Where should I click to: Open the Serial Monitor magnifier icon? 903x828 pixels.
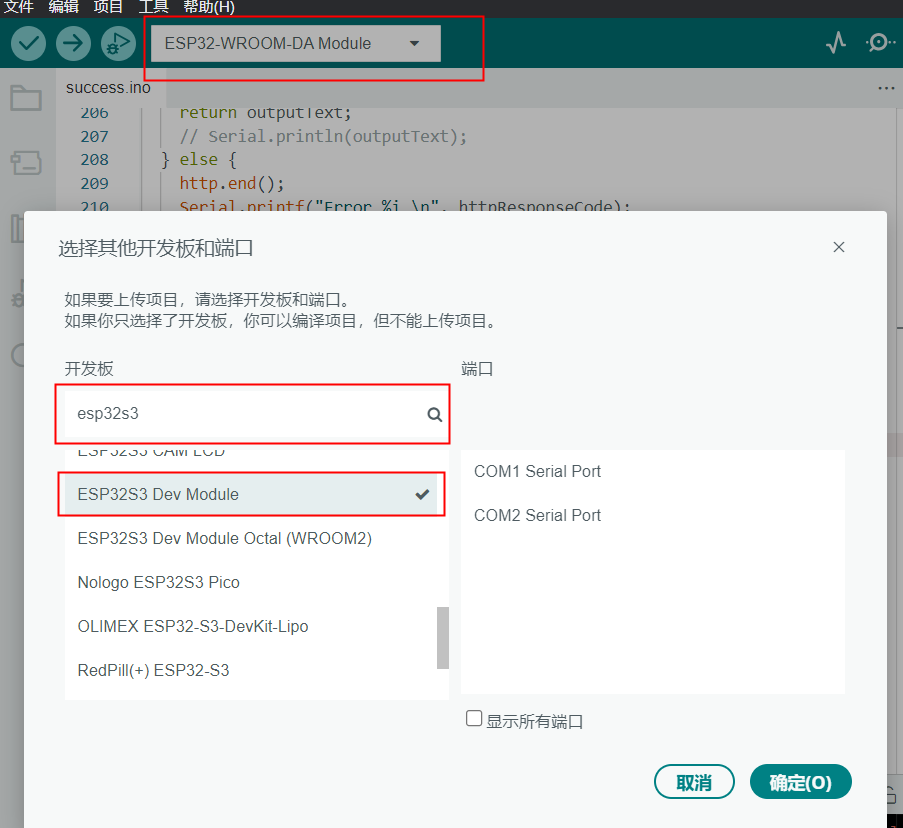(879, 43)
